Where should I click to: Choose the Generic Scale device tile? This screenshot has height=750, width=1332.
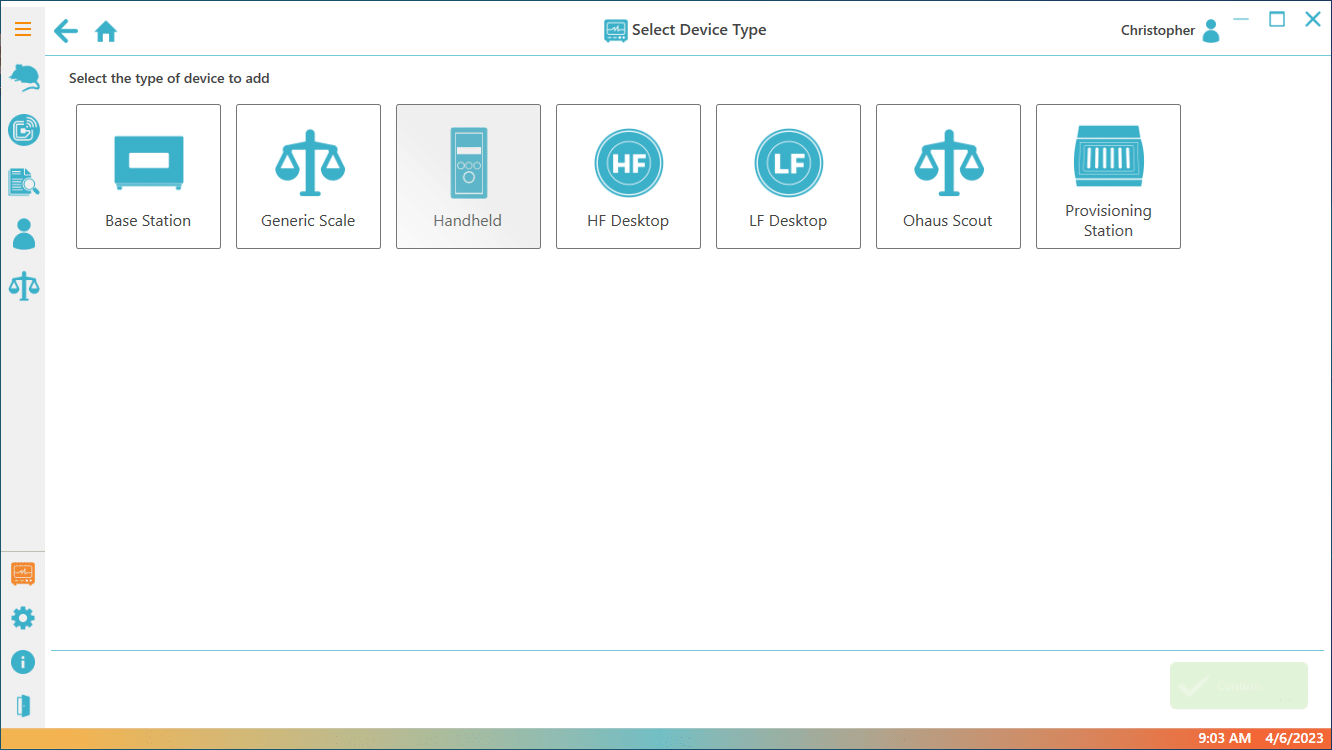click(x=308, y=176)
